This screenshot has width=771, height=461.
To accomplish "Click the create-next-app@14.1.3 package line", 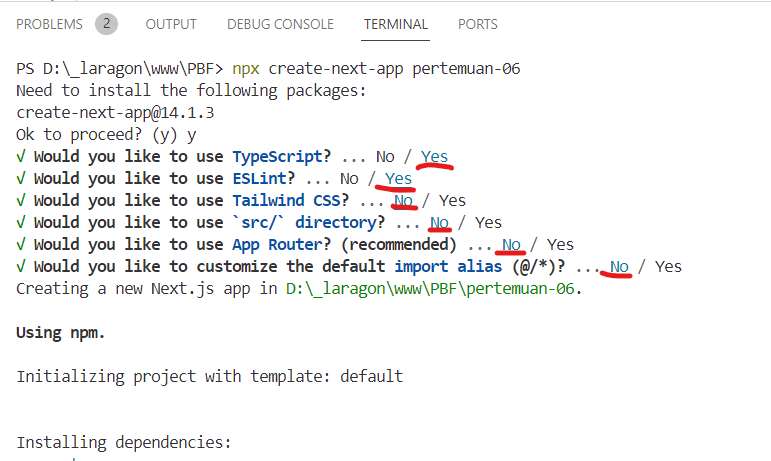I will pyautogui.click(x=115, y=113).
